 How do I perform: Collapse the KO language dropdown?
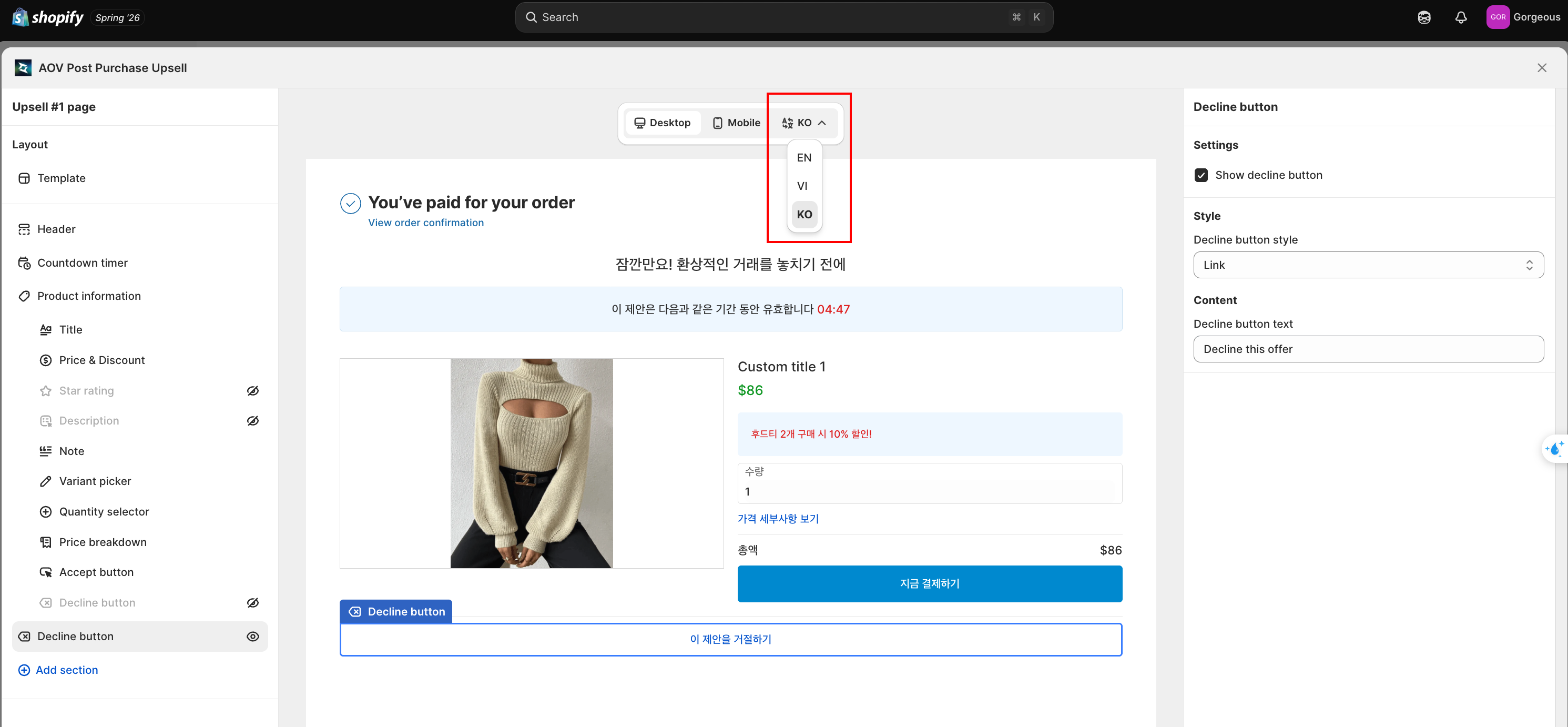(804, 123)
